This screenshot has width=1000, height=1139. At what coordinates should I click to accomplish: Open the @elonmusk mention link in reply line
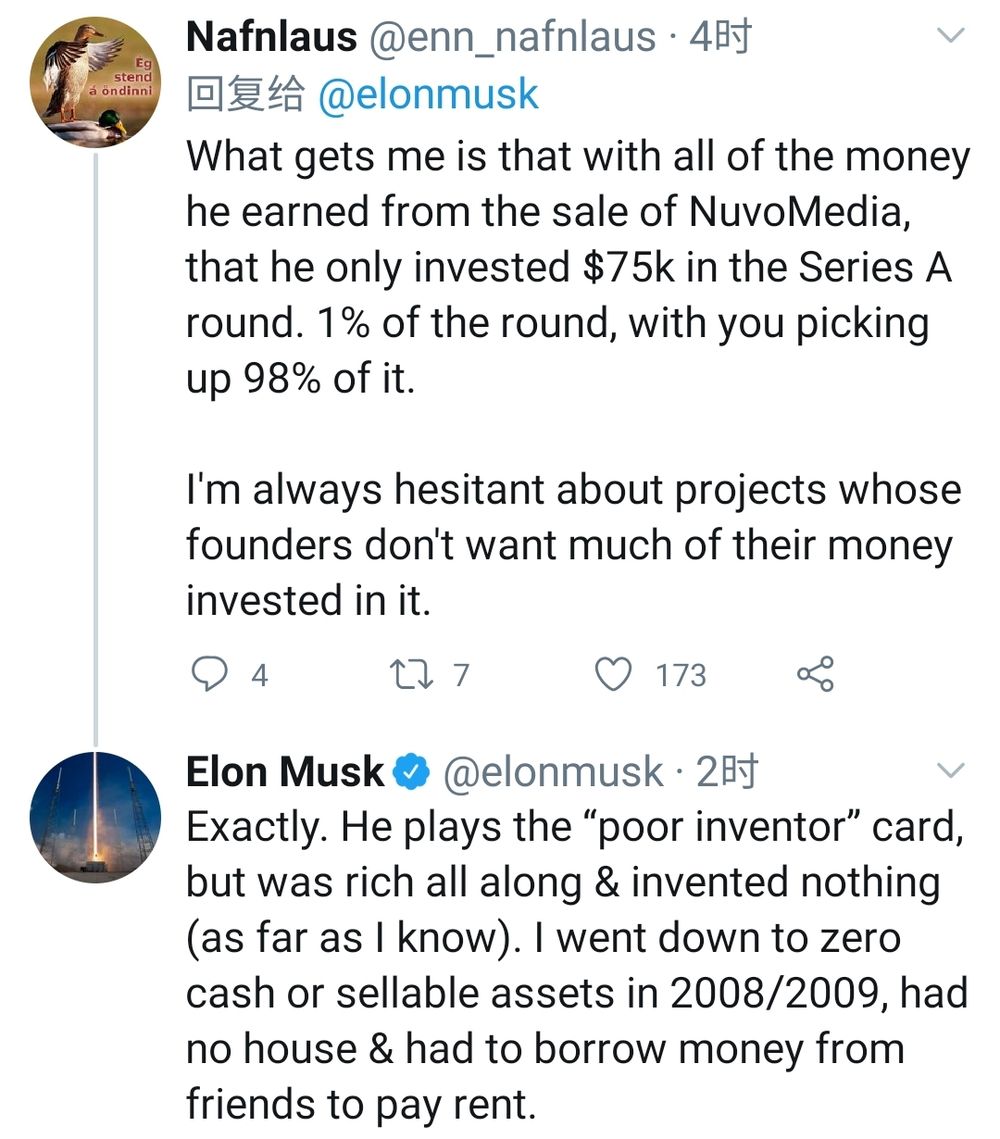point(428,94)
